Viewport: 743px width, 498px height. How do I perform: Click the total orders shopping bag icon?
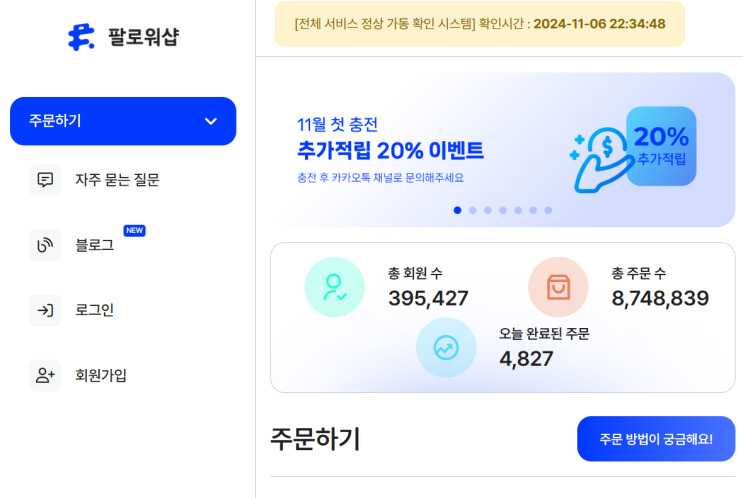(x=558, y=287)
